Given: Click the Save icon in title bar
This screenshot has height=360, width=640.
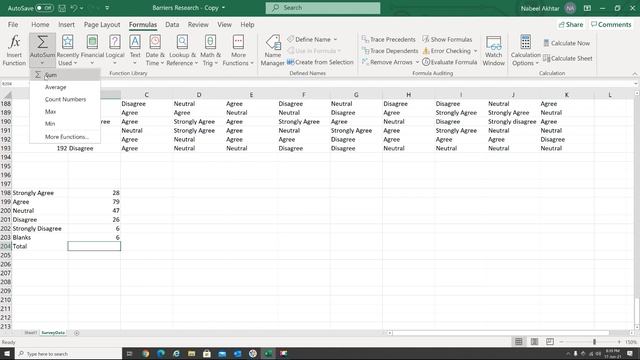Looking at the screenshot, I should (x=62, y=8).
